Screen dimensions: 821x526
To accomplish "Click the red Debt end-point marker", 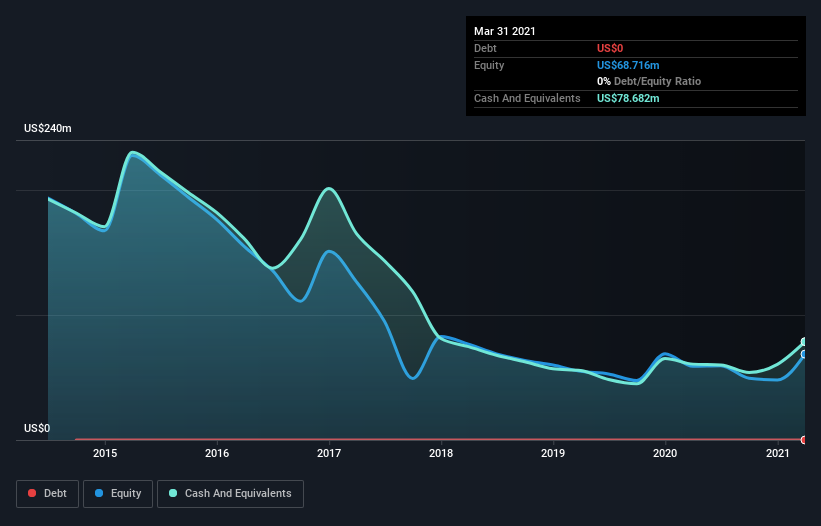I will click(804, 440).
